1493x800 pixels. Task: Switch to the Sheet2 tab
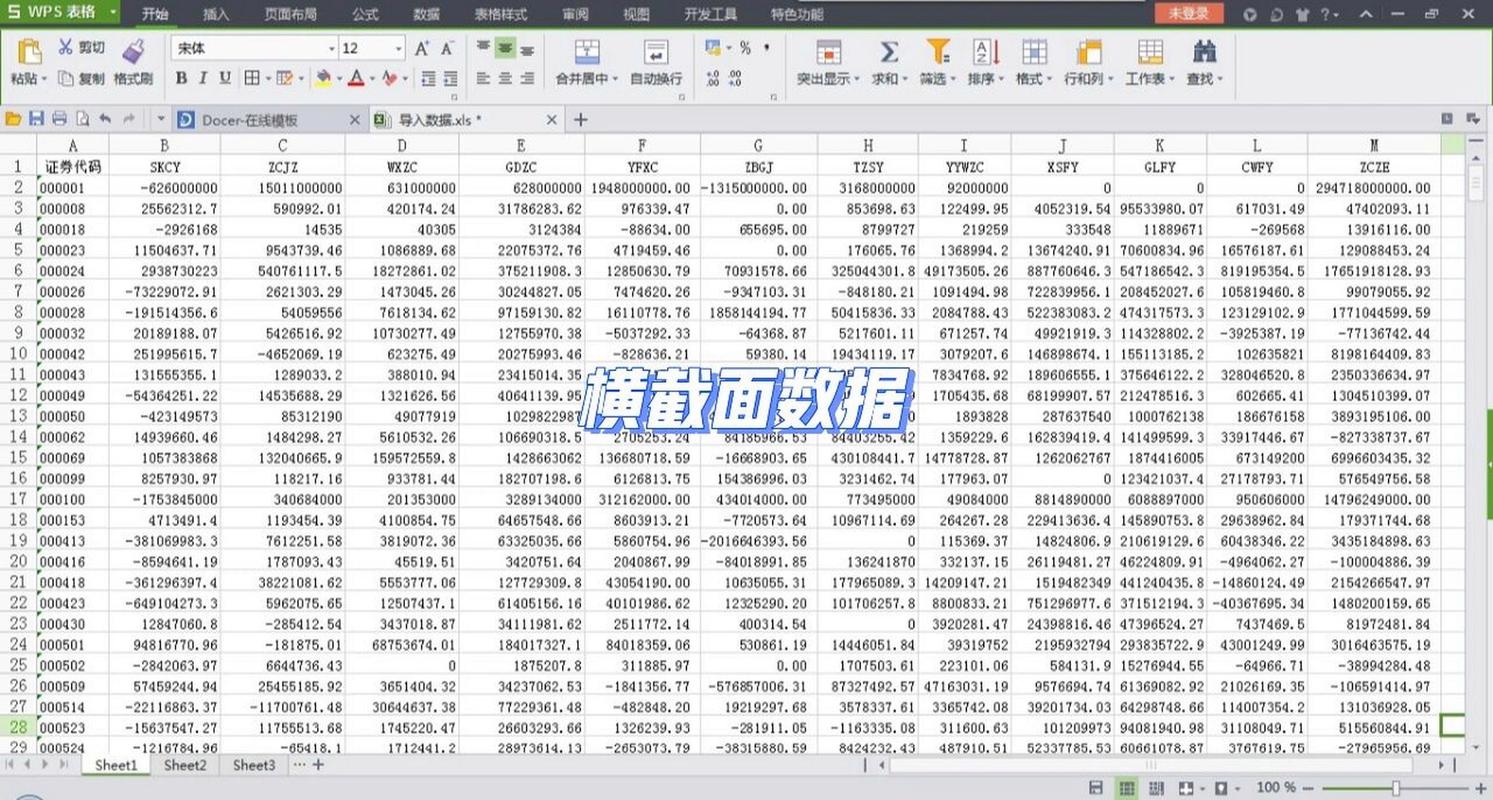coord(185,765)
